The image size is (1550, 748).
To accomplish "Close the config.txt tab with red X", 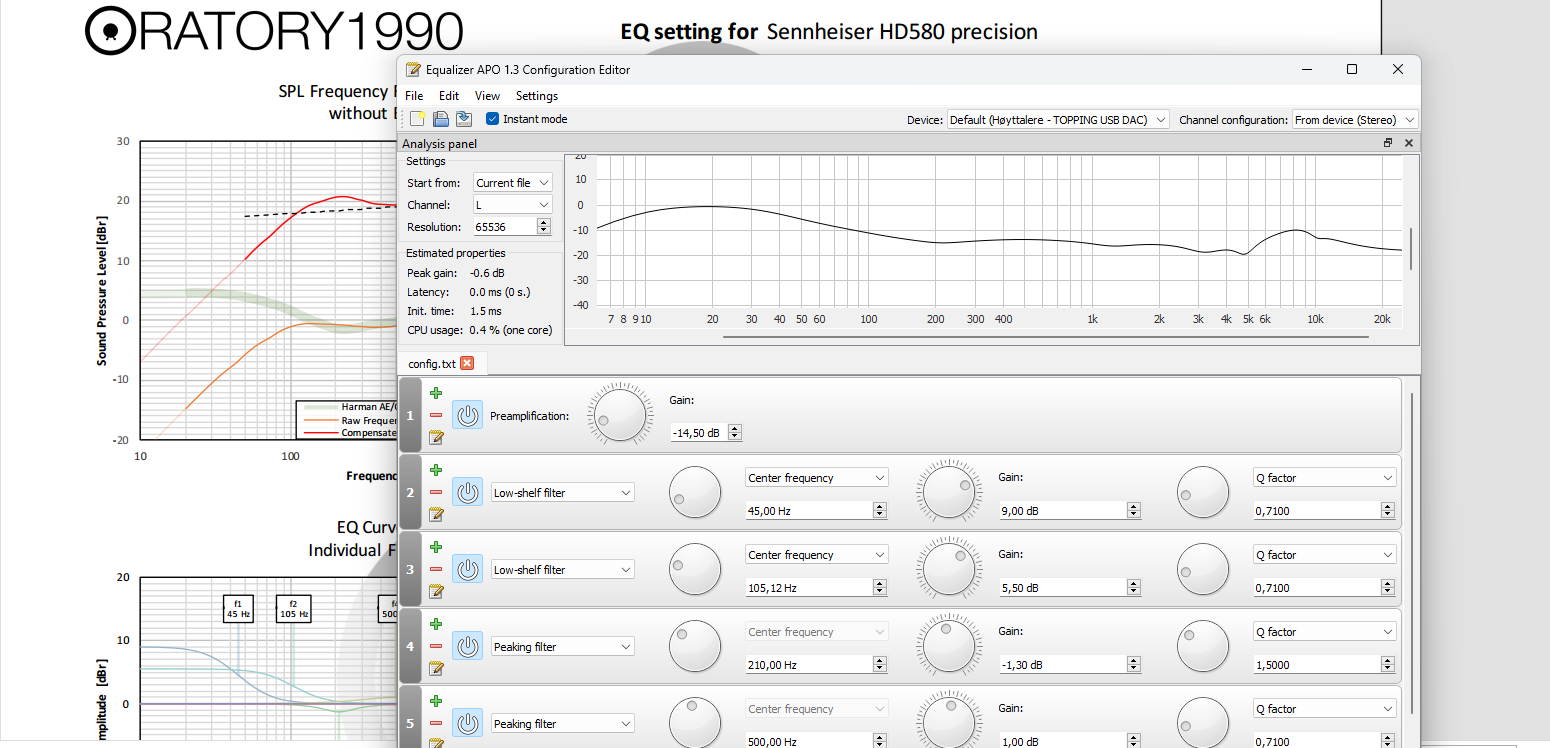I will click(467, 363).
